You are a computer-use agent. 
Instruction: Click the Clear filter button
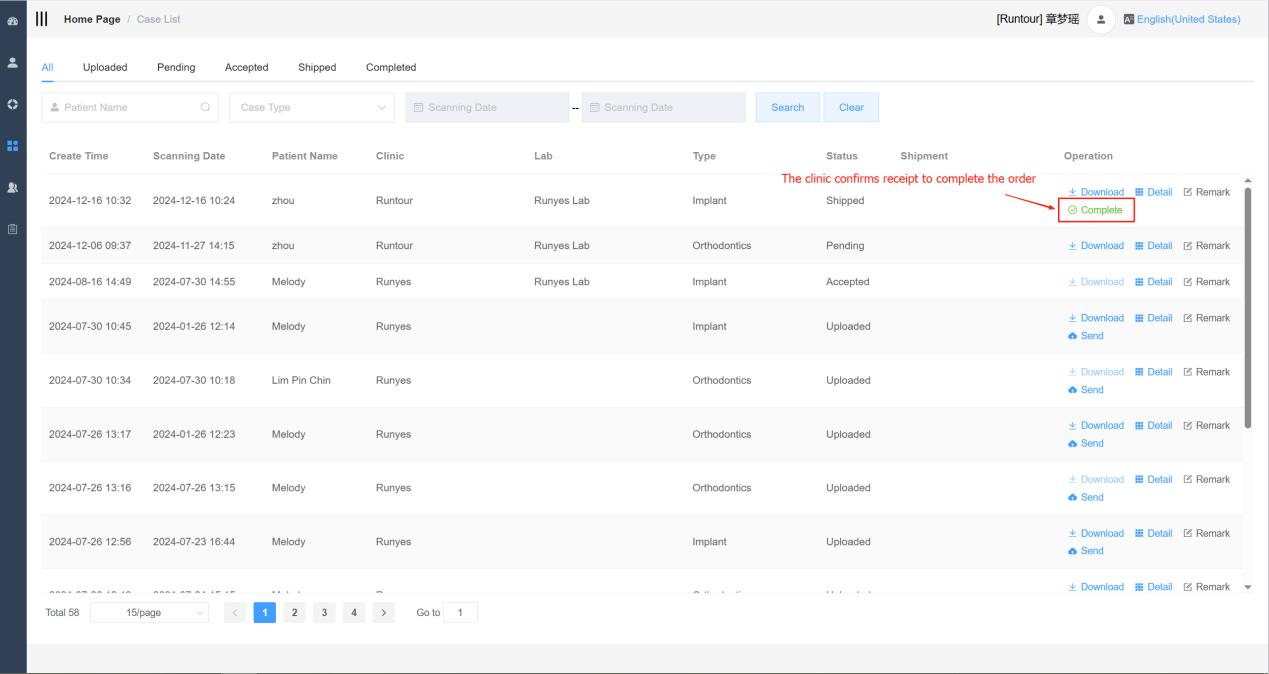(x=851, y=108)
